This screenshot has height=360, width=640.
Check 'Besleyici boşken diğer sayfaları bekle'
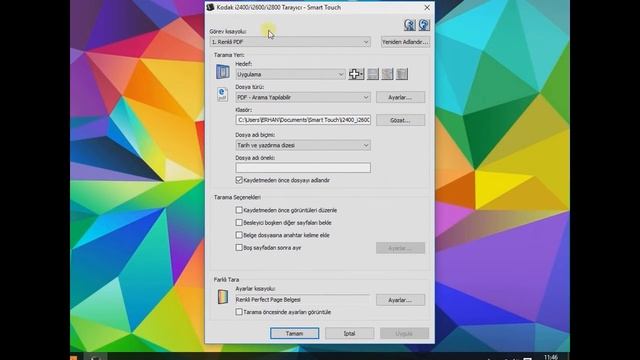pos(239,223)
